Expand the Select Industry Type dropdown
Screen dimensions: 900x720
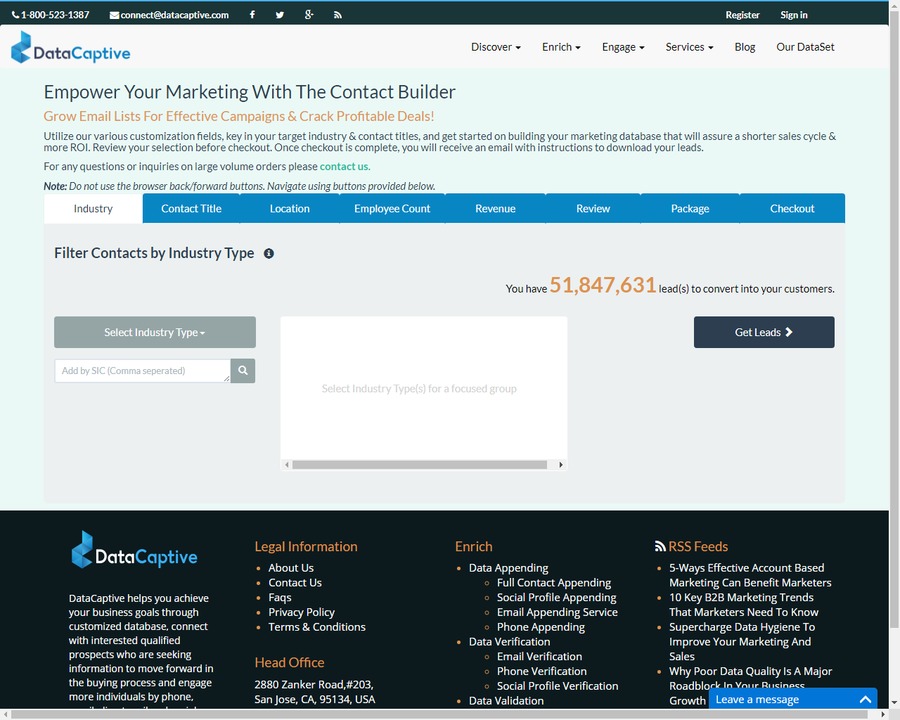click(x=155, y=332)
